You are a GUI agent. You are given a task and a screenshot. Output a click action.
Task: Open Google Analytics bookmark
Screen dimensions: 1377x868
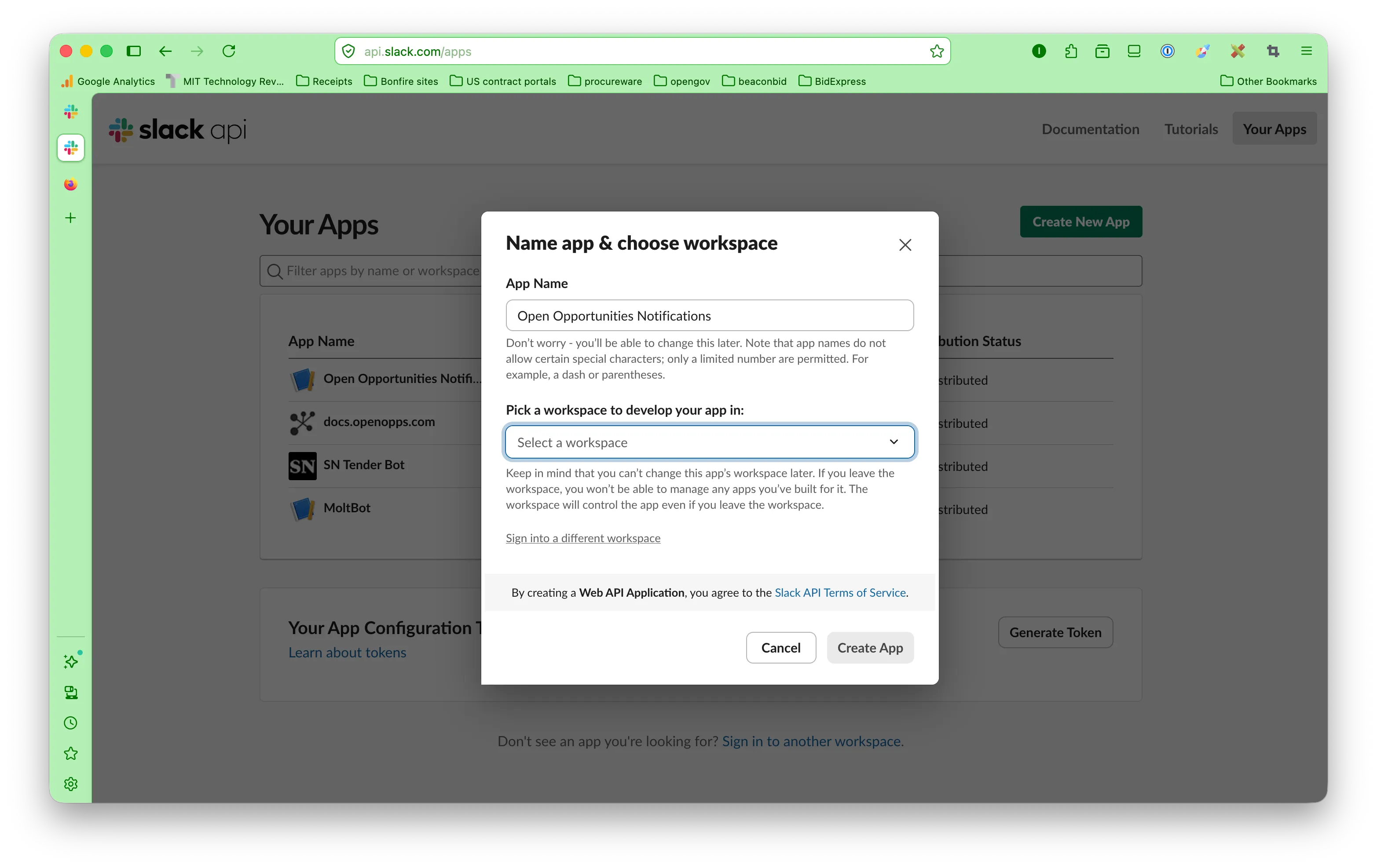[109, 81]
